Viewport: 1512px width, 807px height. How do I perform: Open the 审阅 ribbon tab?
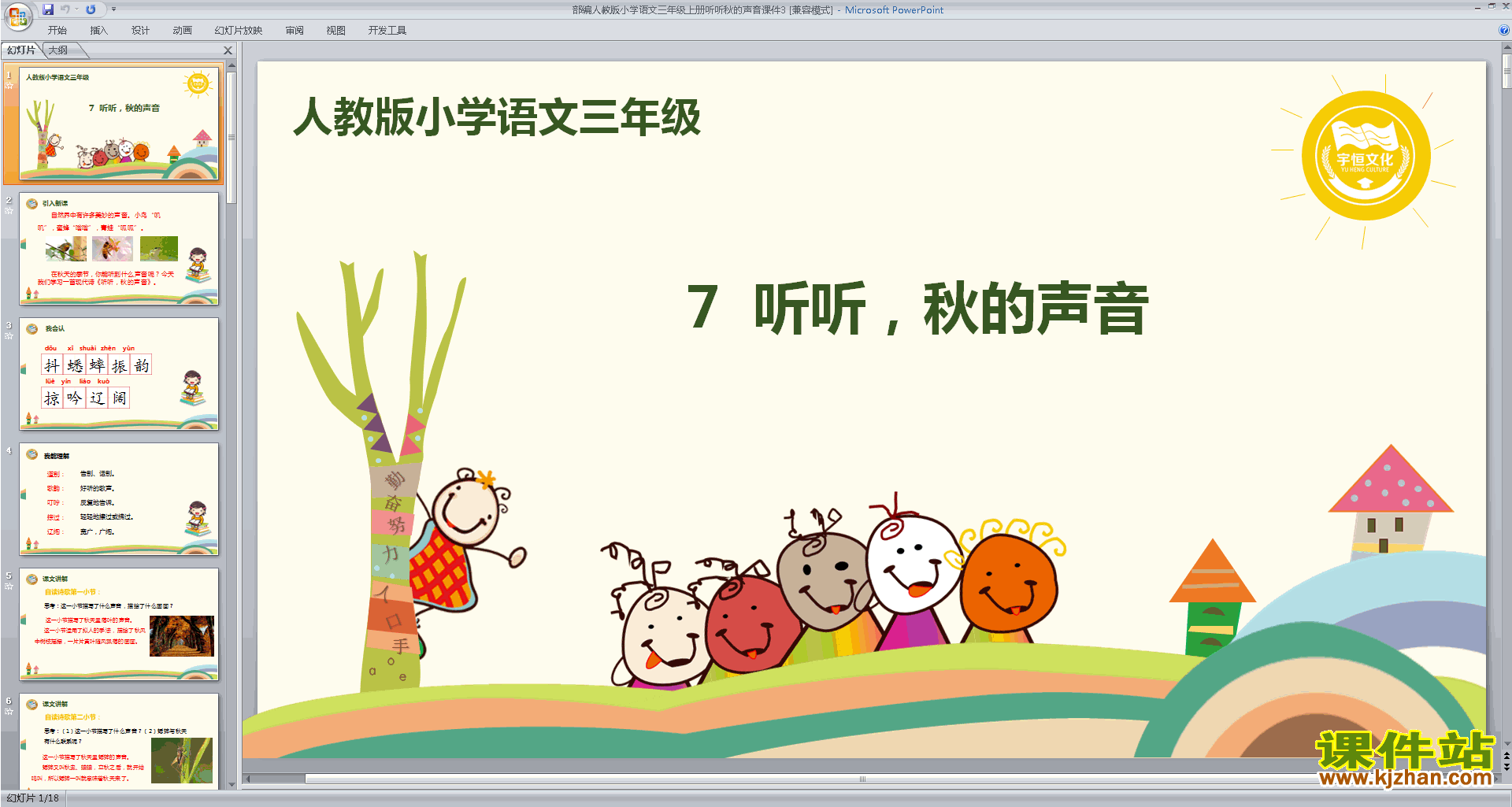[295, 31]
